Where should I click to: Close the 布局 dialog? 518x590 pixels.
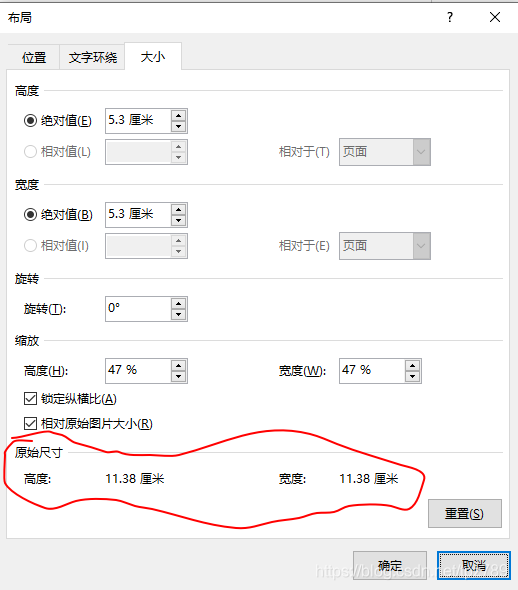tap(495, 17)
